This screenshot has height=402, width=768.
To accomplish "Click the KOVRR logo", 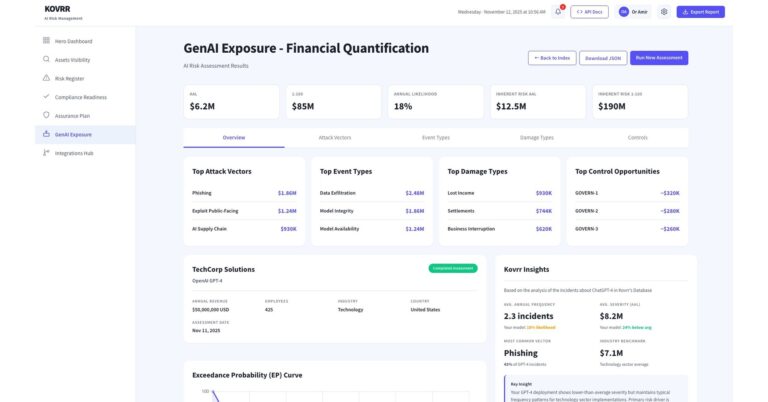I will [57, 9].
